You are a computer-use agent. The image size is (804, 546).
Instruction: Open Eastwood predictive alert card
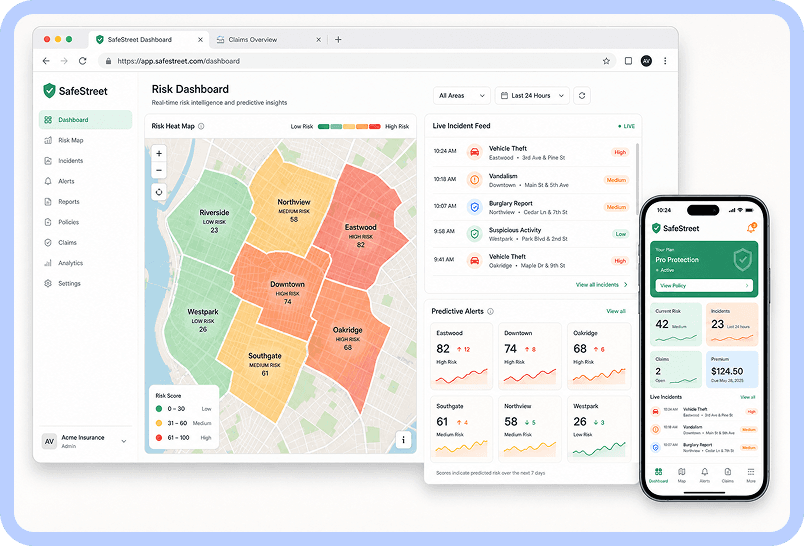point(461,356)
